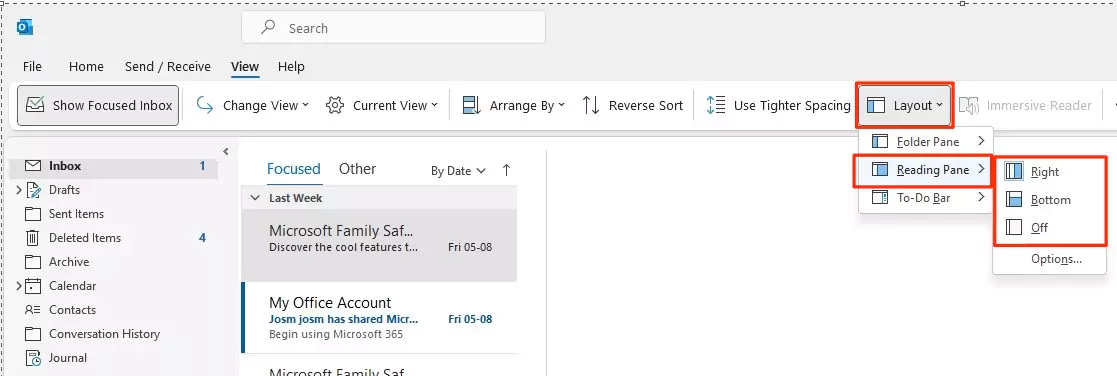Switch to the Send / Receive tab
This screenshot has height=376, width=1117.
167,66
